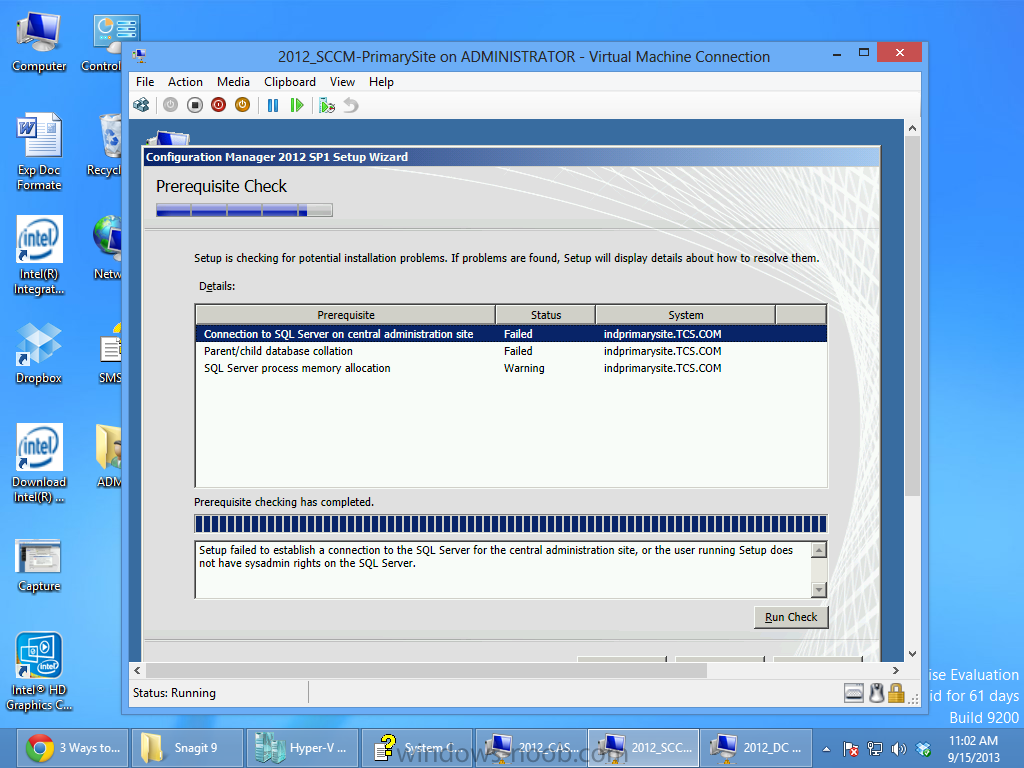This screenshot has height=768, width=1024.
Task: Select the 'Connection to SQL Server on central administration site' row
Action: [x=511, y=334]
